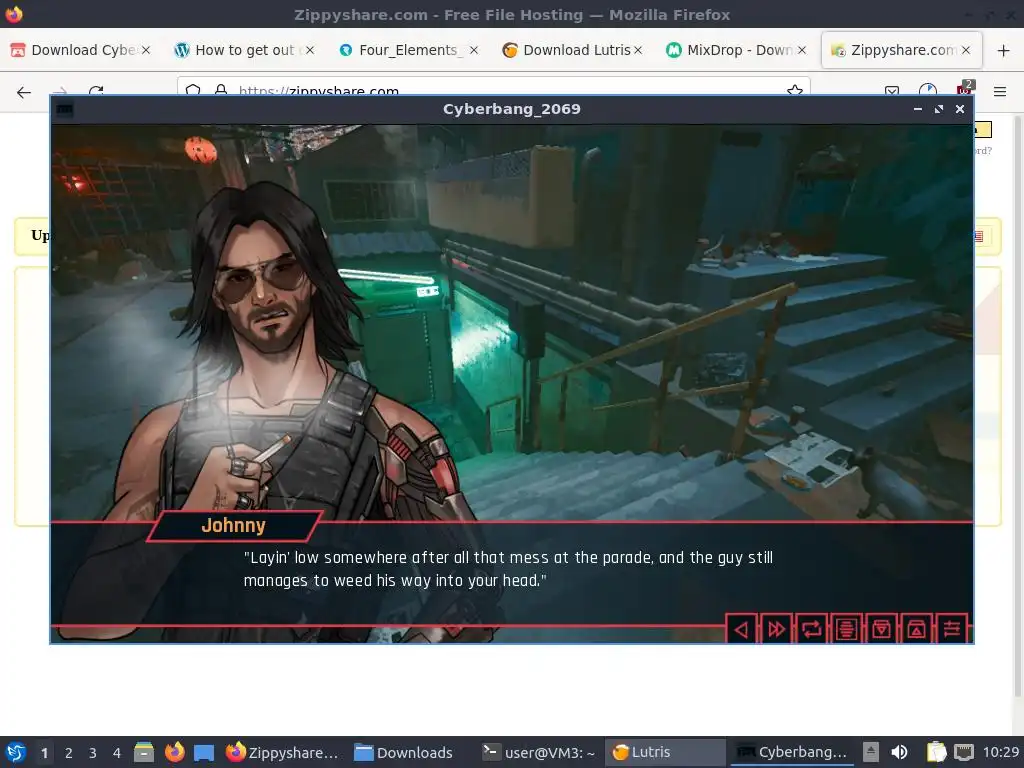The image size is (1024, 768).
Task: Click the Firefox page vertical scrollbar
Action: click(x=1017, y=405)
